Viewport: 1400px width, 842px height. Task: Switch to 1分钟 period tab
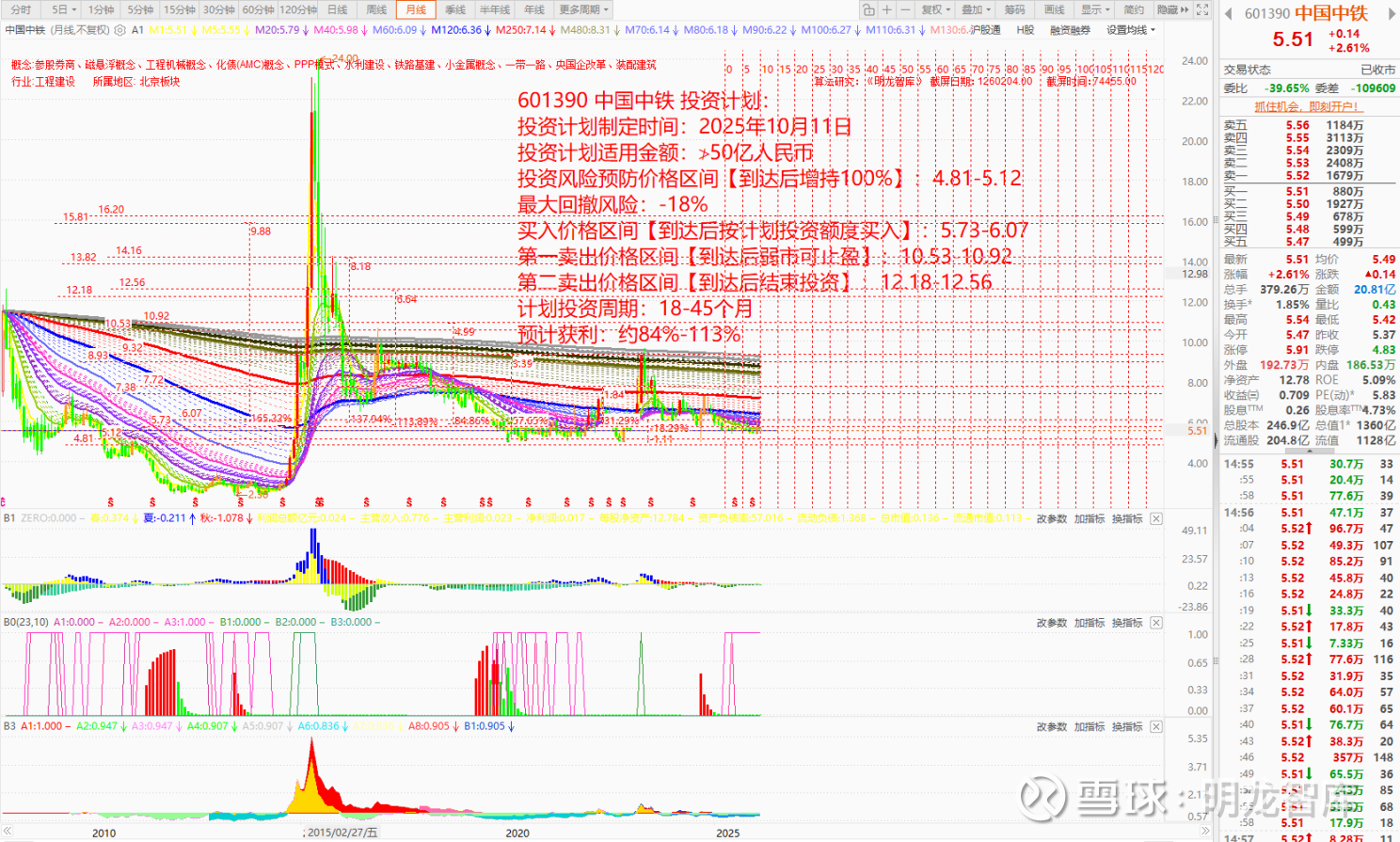click(101, 9)
